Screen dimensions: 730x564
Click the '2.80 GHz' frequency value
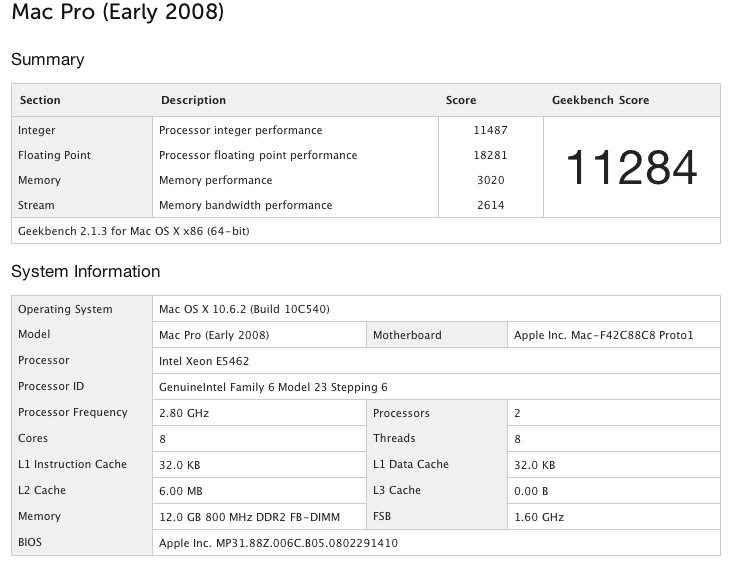184,414
